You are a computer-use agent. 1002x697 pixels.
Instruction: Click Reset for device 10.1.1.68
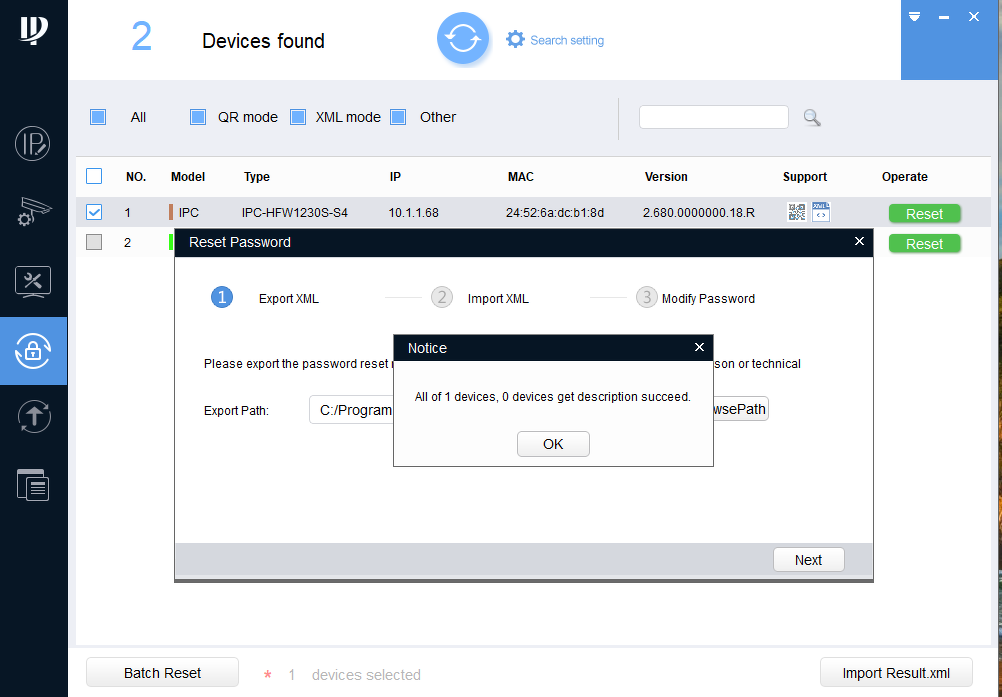tap(925, 214)
